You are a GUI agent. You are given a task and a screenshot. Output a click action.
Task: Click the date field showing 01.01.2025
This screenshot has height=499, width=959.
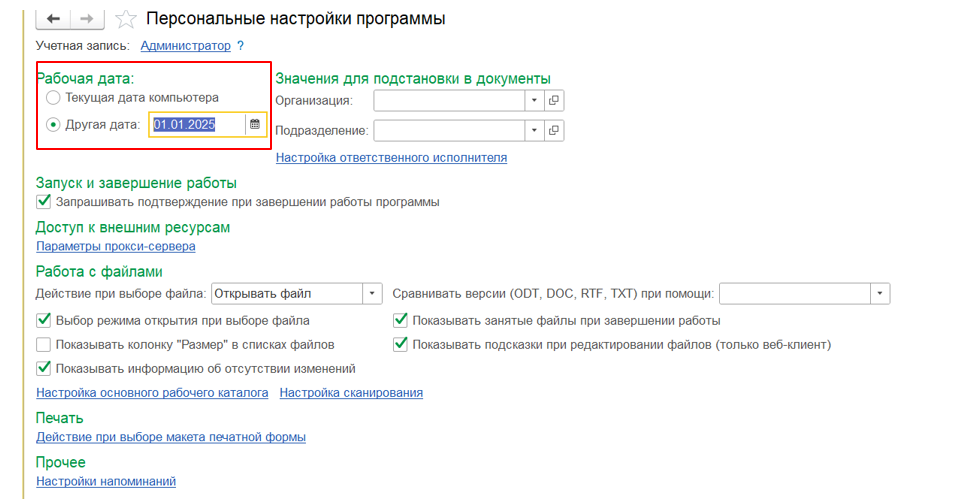197,124
